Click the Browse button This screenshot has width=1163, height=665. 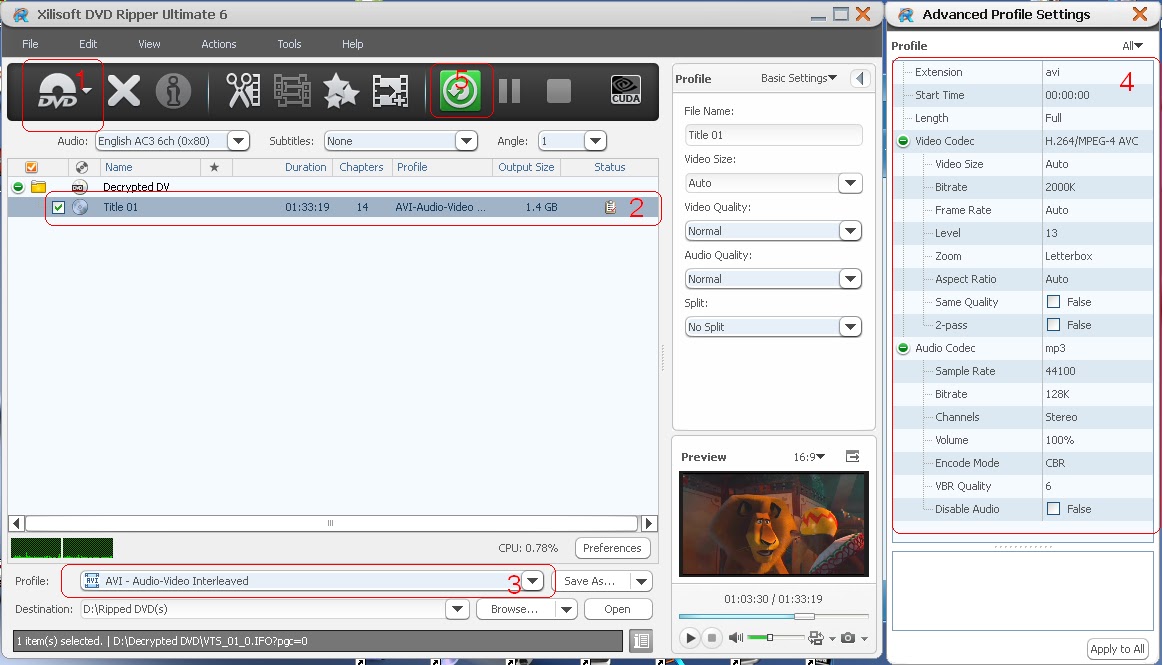tap(514, 609)
